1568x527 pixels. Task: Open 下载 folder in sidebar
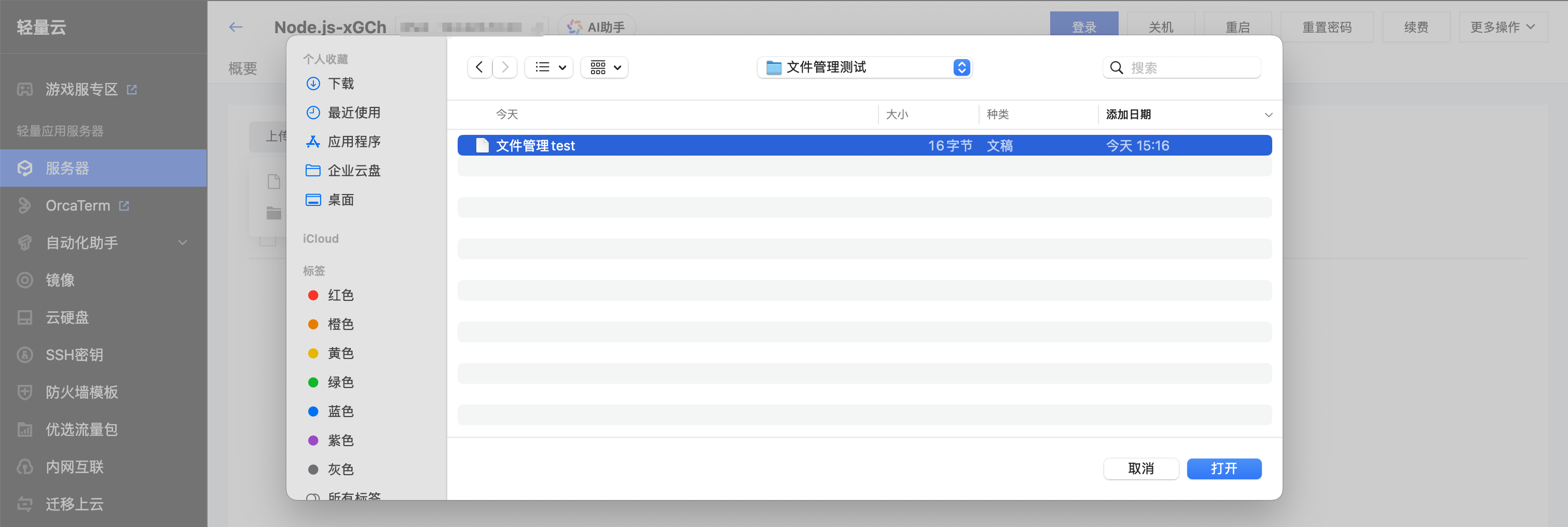(340, 84)
